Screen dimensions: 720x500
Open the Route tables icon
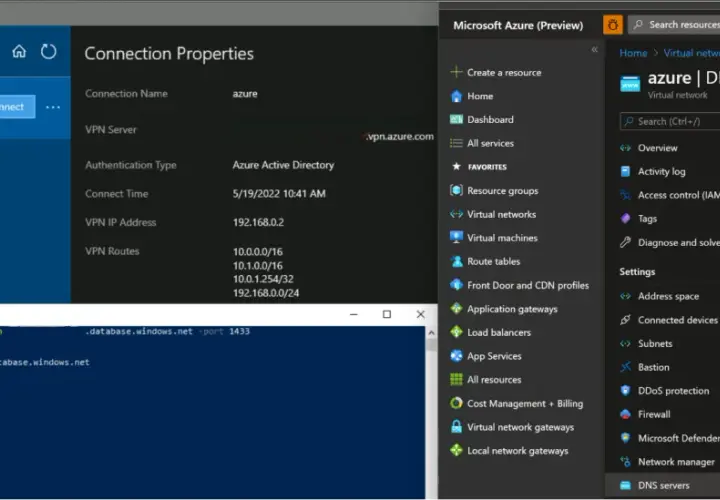coord(456,261)
